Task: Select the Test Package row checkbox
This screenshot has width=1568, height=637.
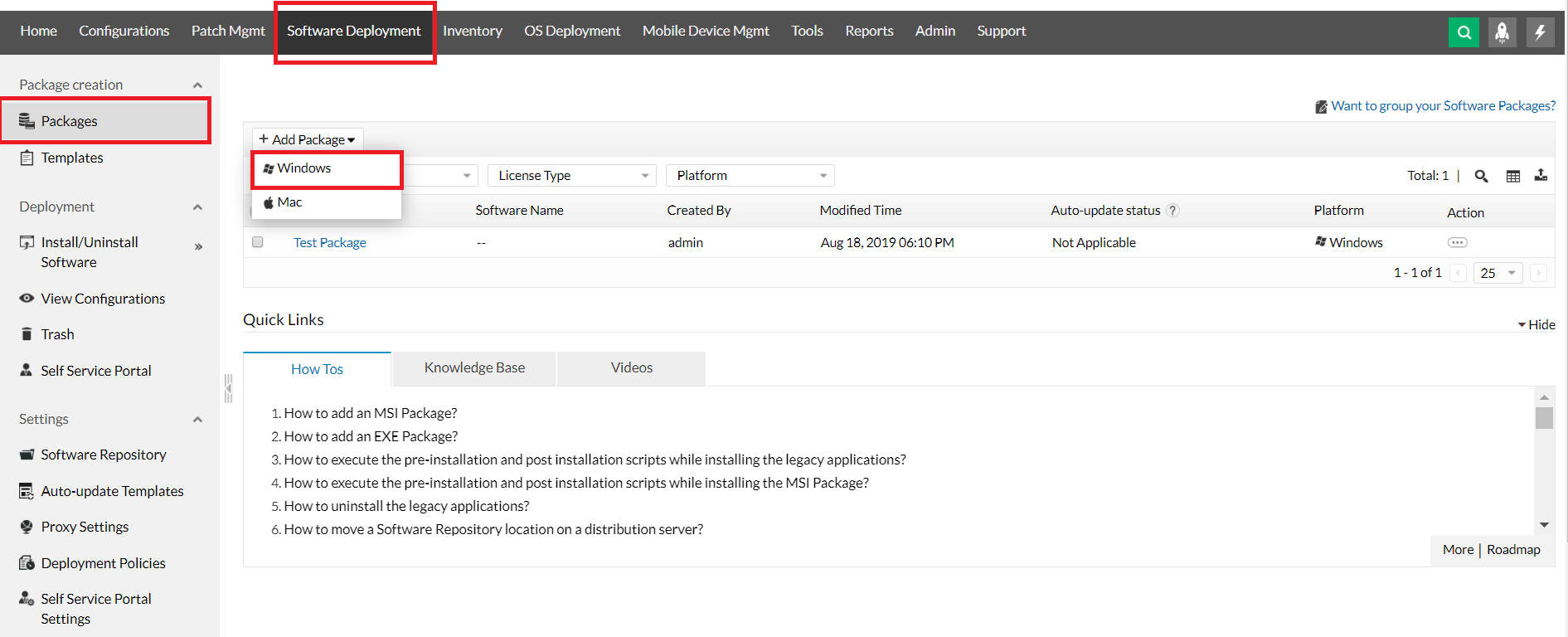Action: pos(258,242)
